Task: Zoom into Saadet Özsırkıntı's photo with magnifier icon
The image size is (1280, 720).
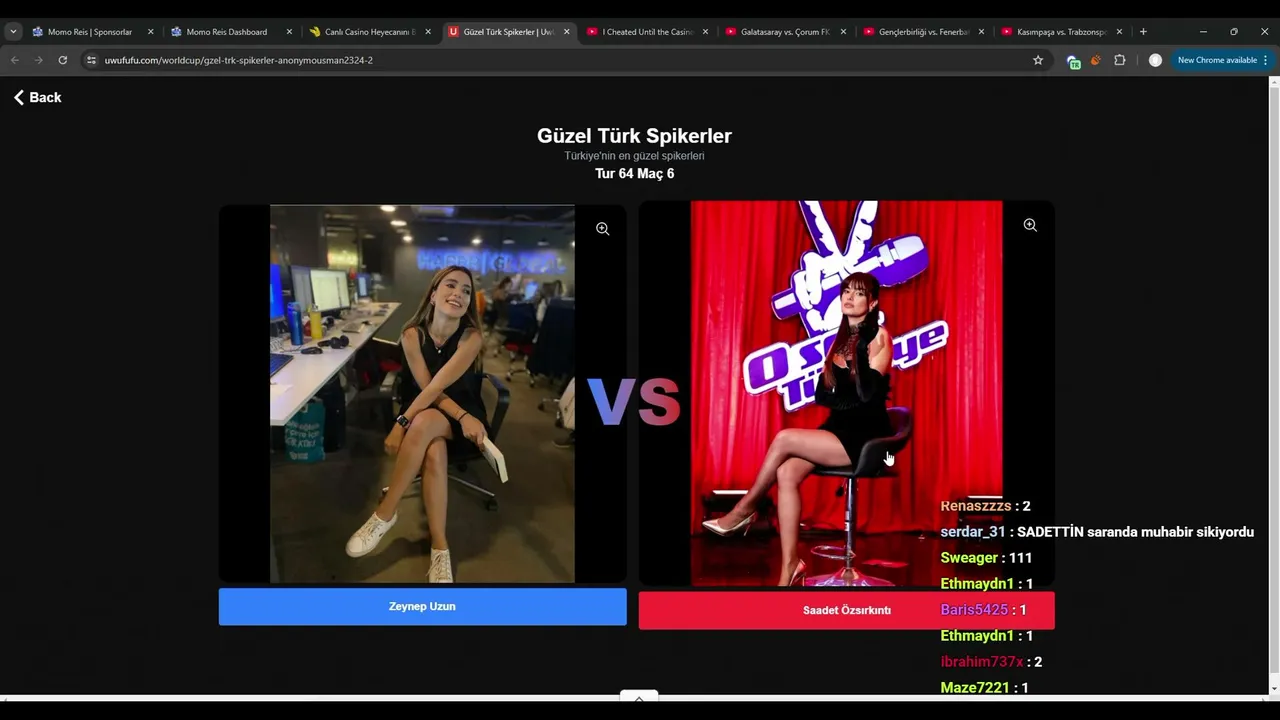Action: point(1030,225)
